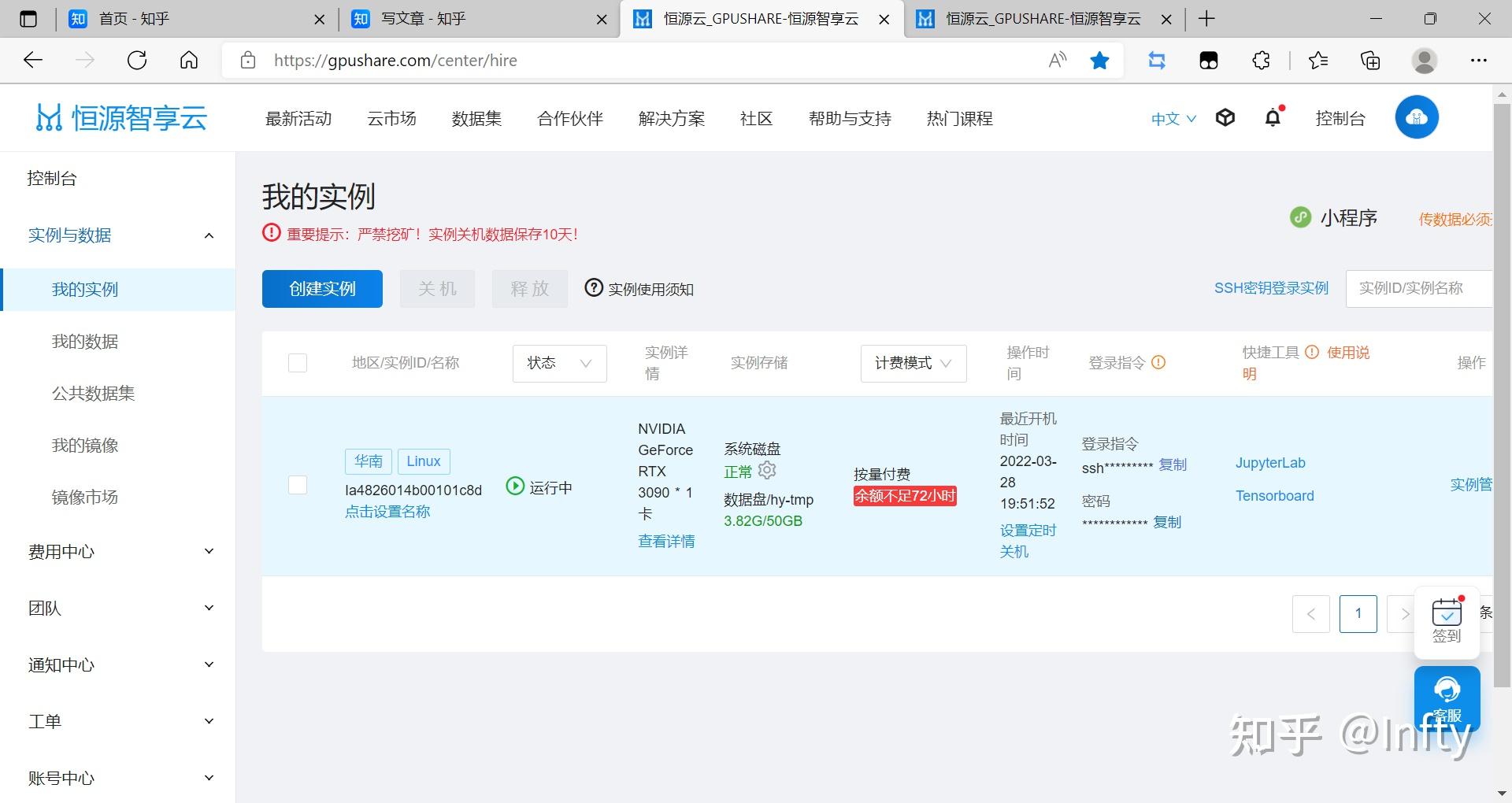Viewport: 1512px width, 803px height.
Task: Click 点击设置名称 link
Action: [387, 512]
